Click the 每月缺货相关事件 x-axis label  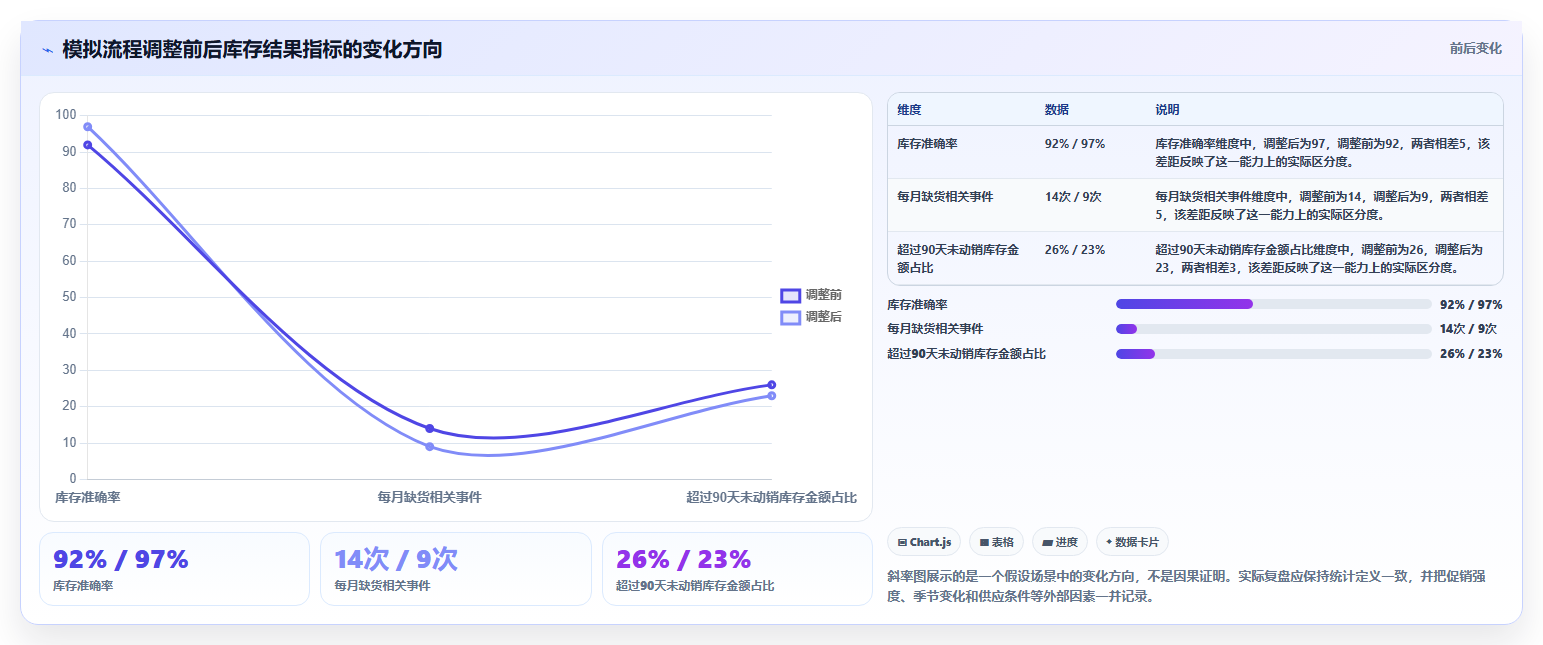(430, 497)
